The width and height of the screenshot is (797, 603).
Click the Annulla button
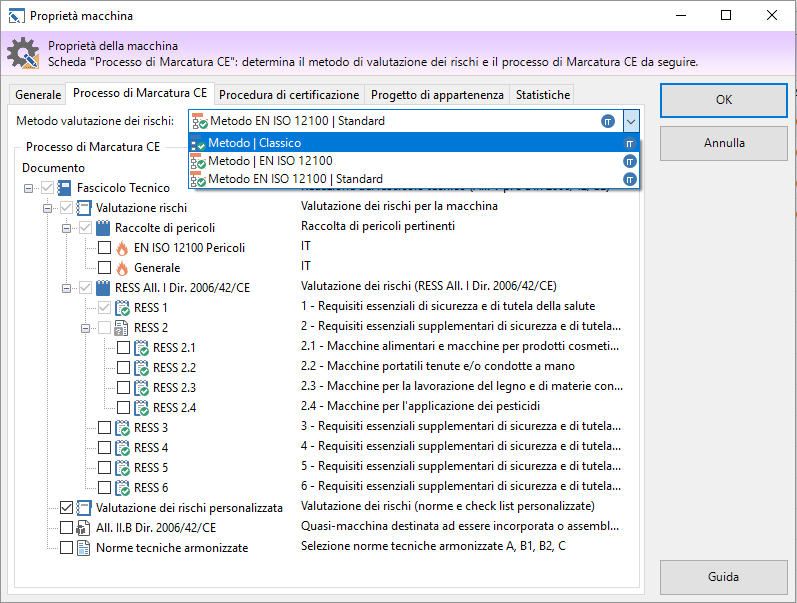click(x=723, y=143)
